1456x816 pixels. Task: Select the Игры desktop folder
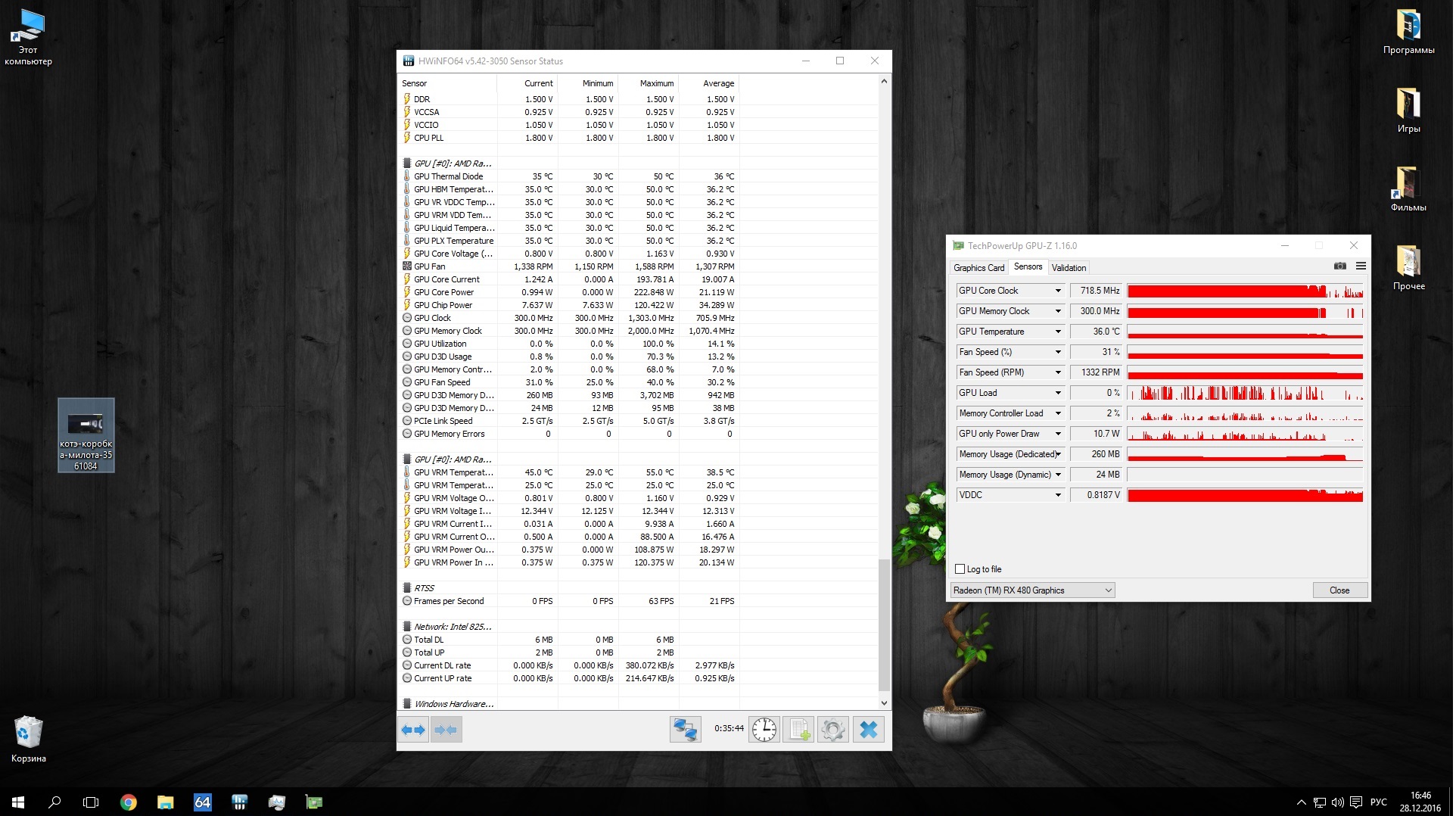tap(1409, 111)
